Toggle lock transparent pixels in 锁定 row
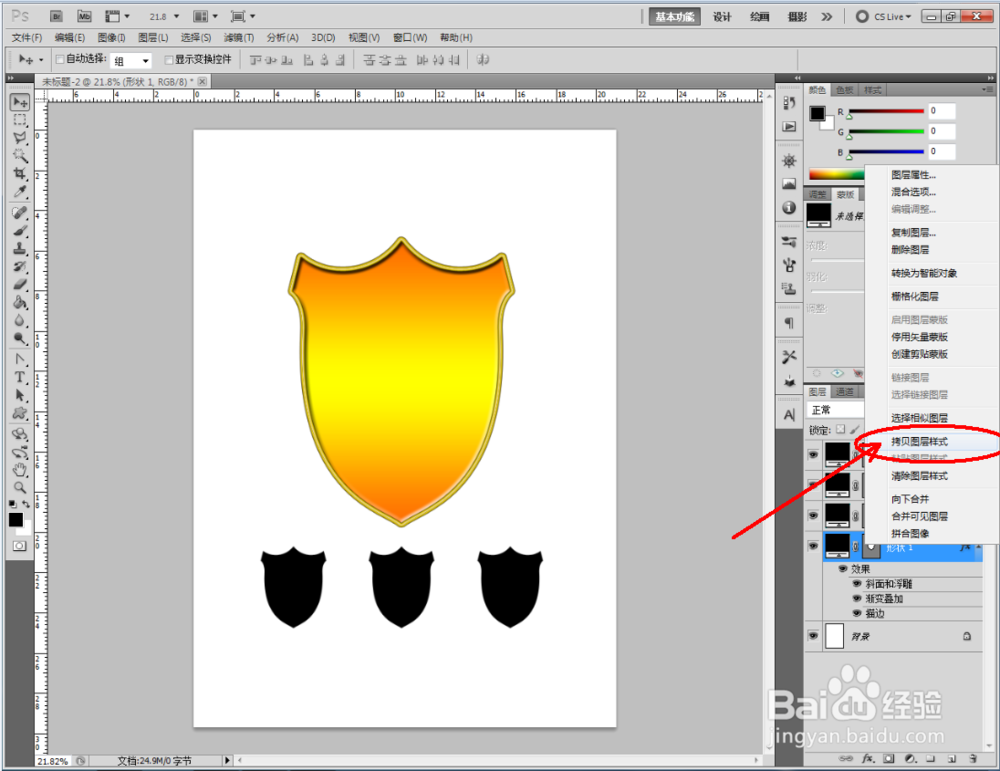 point(841,429)
